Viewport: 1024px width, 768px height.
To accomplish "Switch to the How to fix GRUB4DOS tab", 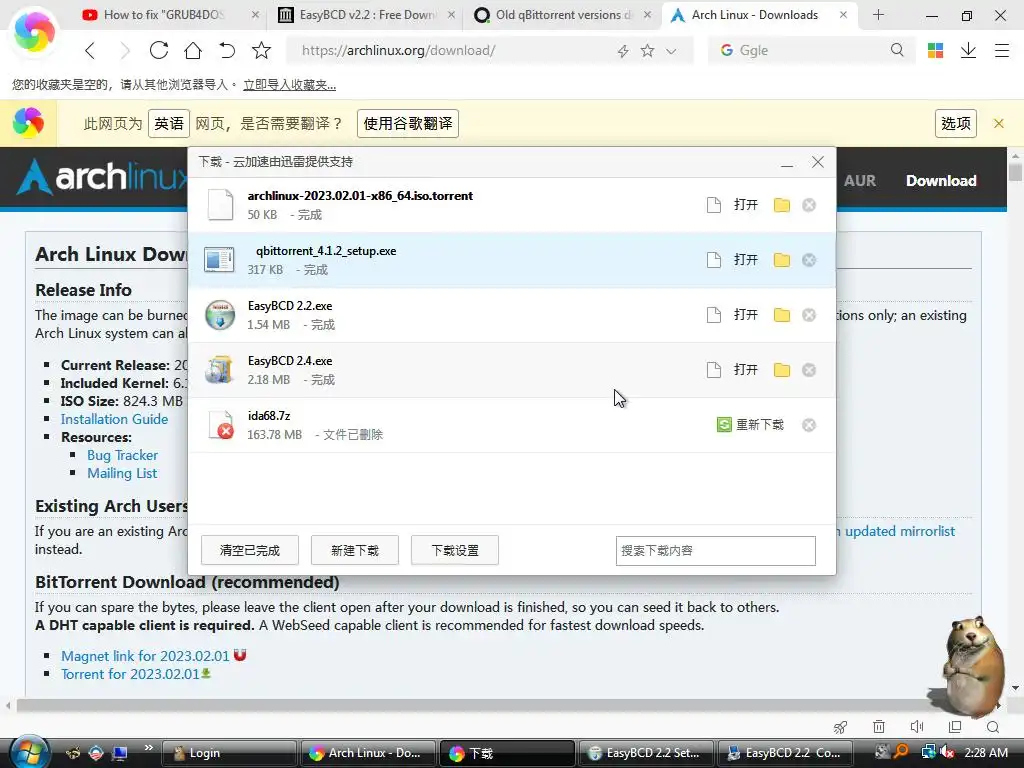I will pyautogui.click(x=171, y=14).
